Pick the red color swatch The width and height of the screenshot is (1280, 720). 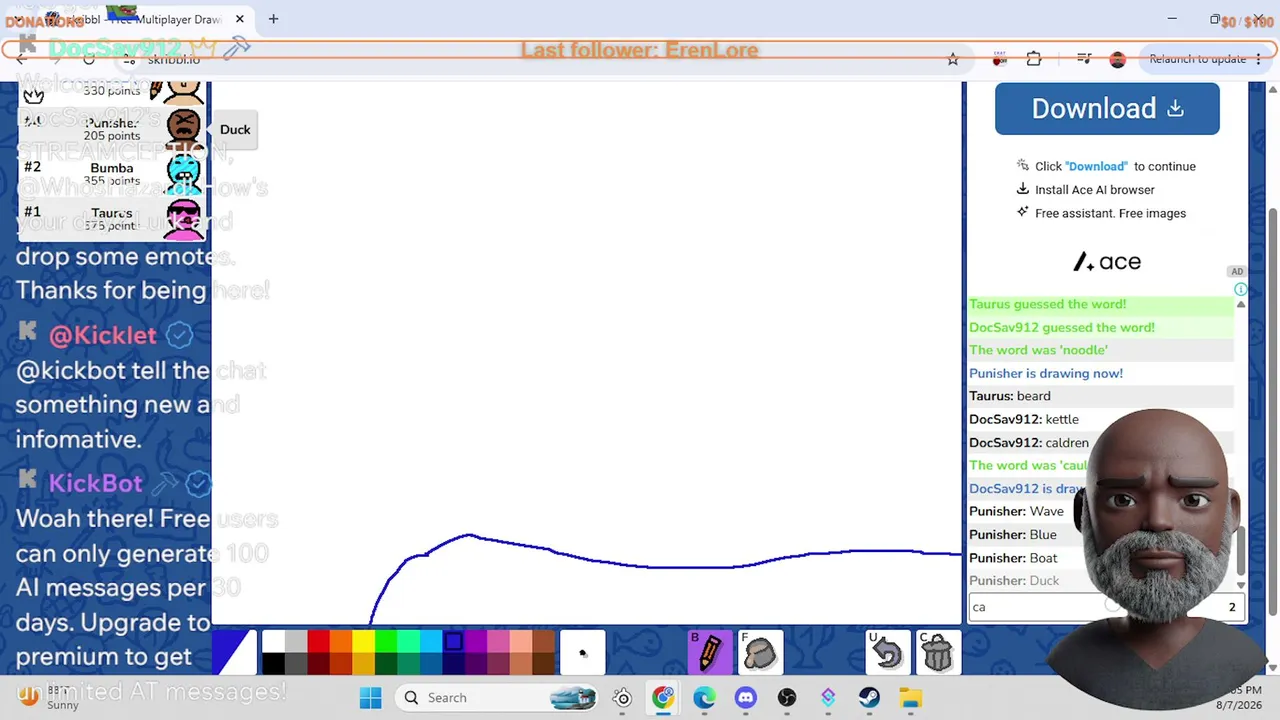click(318, 642)
